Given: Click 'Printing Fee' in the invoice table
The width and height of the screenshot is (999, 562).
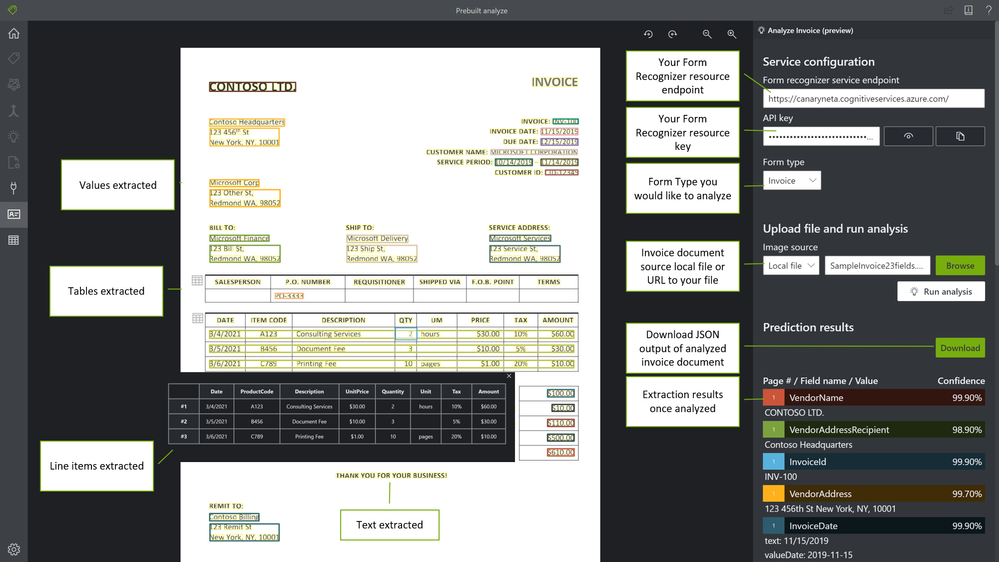Looking at the screenshot, I should (316, 363).
